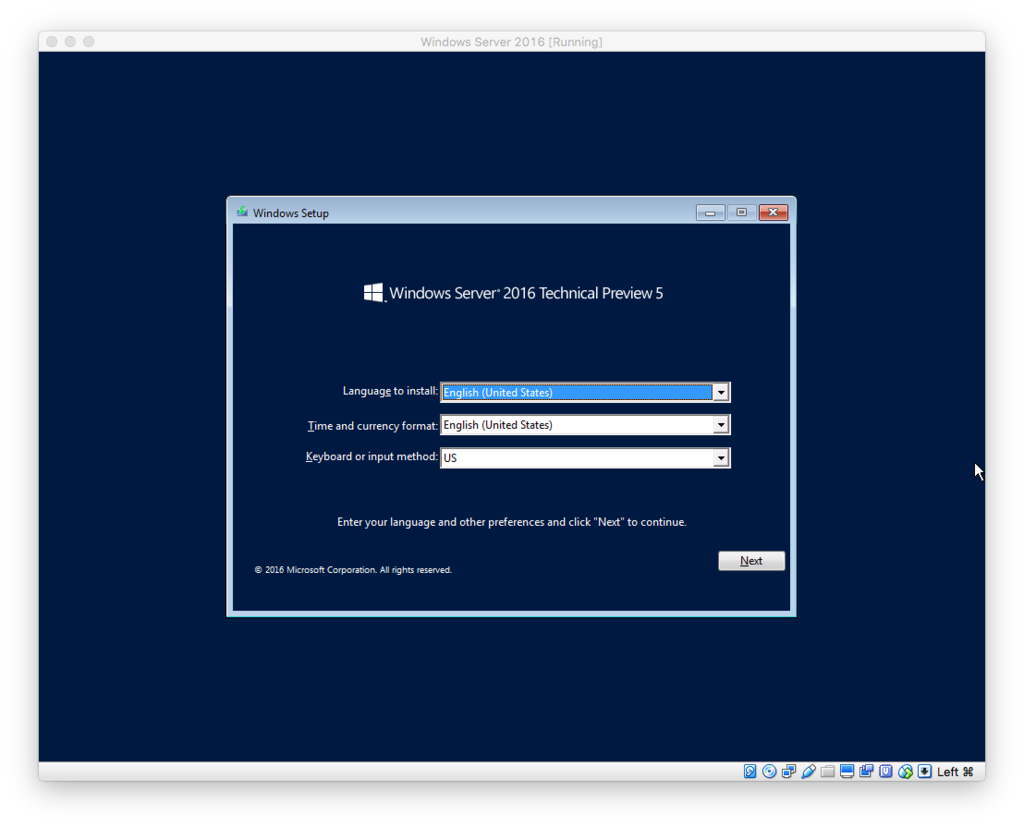Click the shared folders status icon

coord(827,771)
